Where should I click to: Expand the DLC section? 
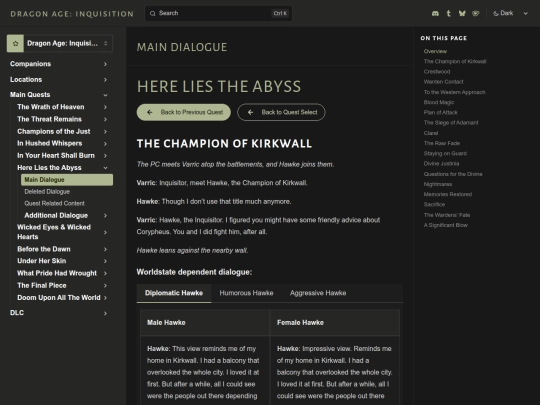pyautogui.click(x=105, y=313)
